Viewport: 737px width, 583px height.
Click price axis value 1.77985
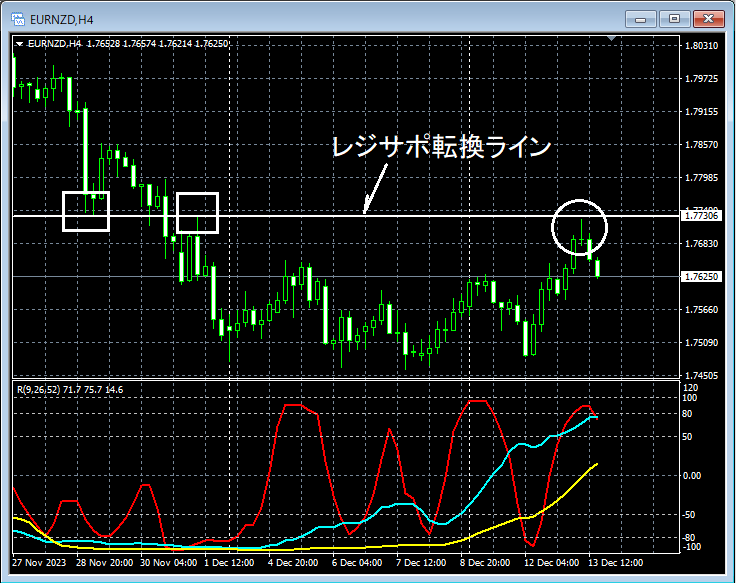(x=701, y=177)
